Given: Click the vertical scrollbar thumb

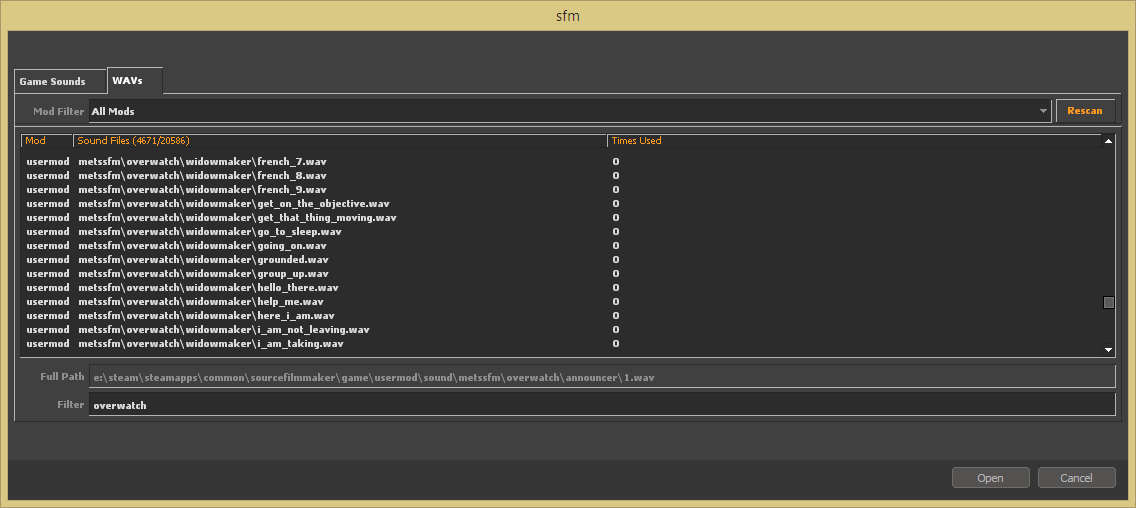Looking at the screenshot, I should tap(1108, 302).
